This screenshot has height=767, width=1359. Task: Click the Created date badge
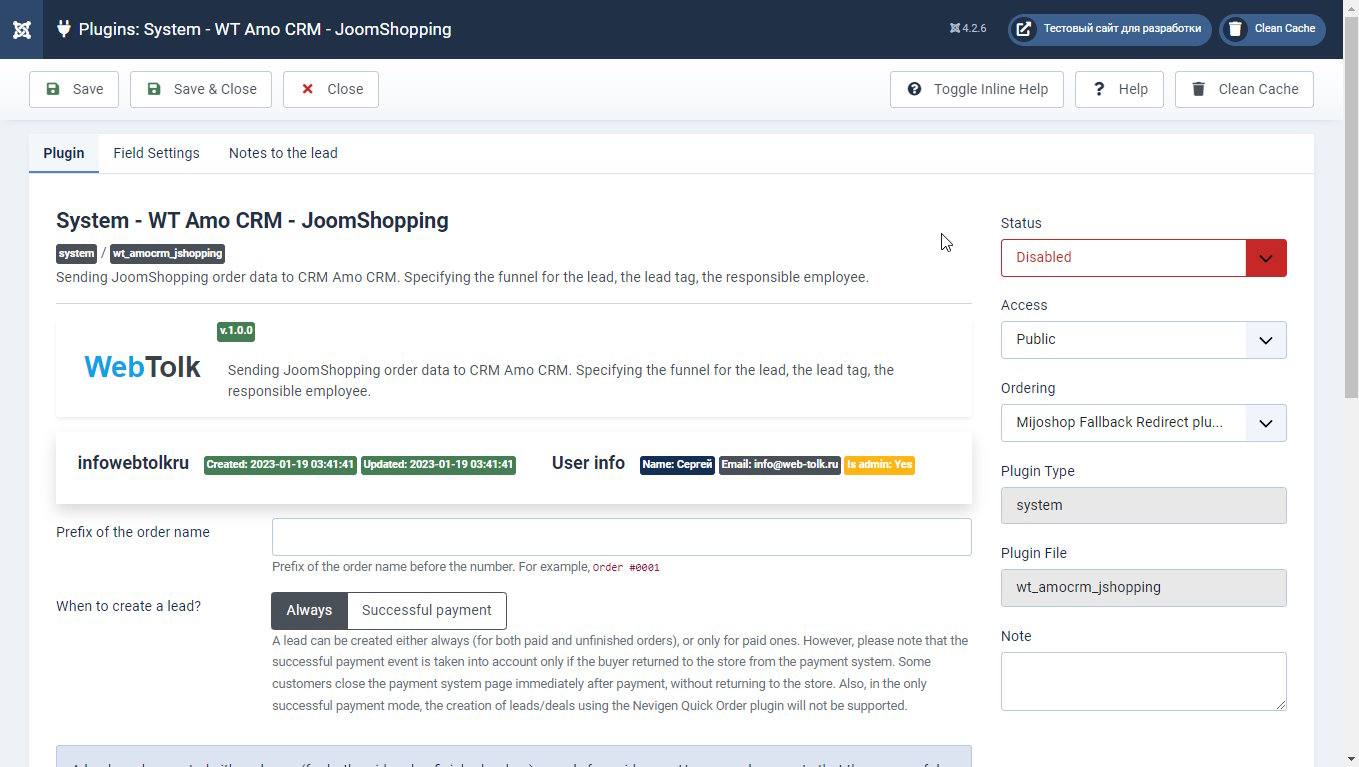tap(280, 465)
